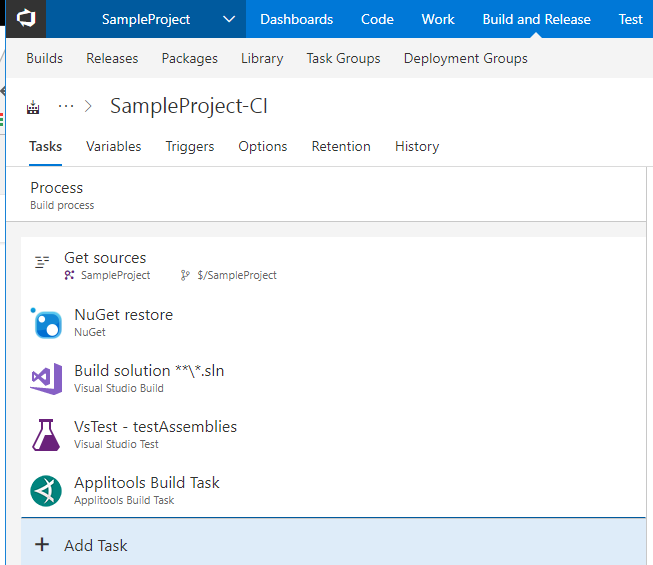Image resolution: width=653 pixels, height=565 pixels.
Task: Navigate to the Dashboards hub
Action: point(296,19)
